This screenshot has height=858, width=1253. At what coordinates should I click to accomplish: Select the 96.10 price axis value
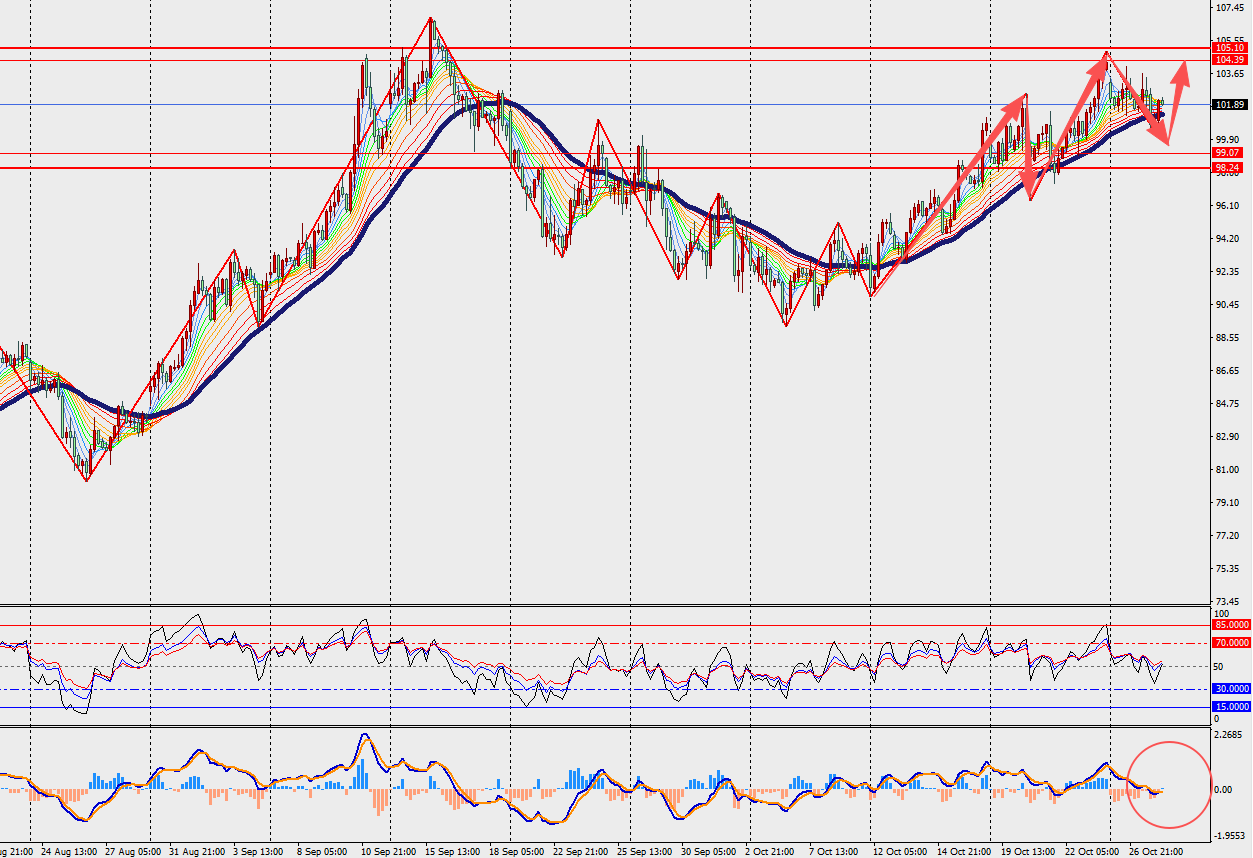coord(1229,206)
